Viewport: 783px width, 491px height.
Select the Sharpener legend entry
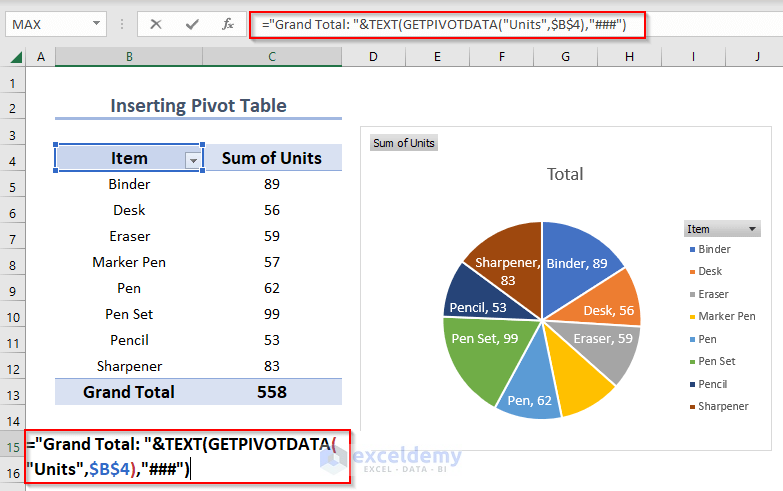724,407
